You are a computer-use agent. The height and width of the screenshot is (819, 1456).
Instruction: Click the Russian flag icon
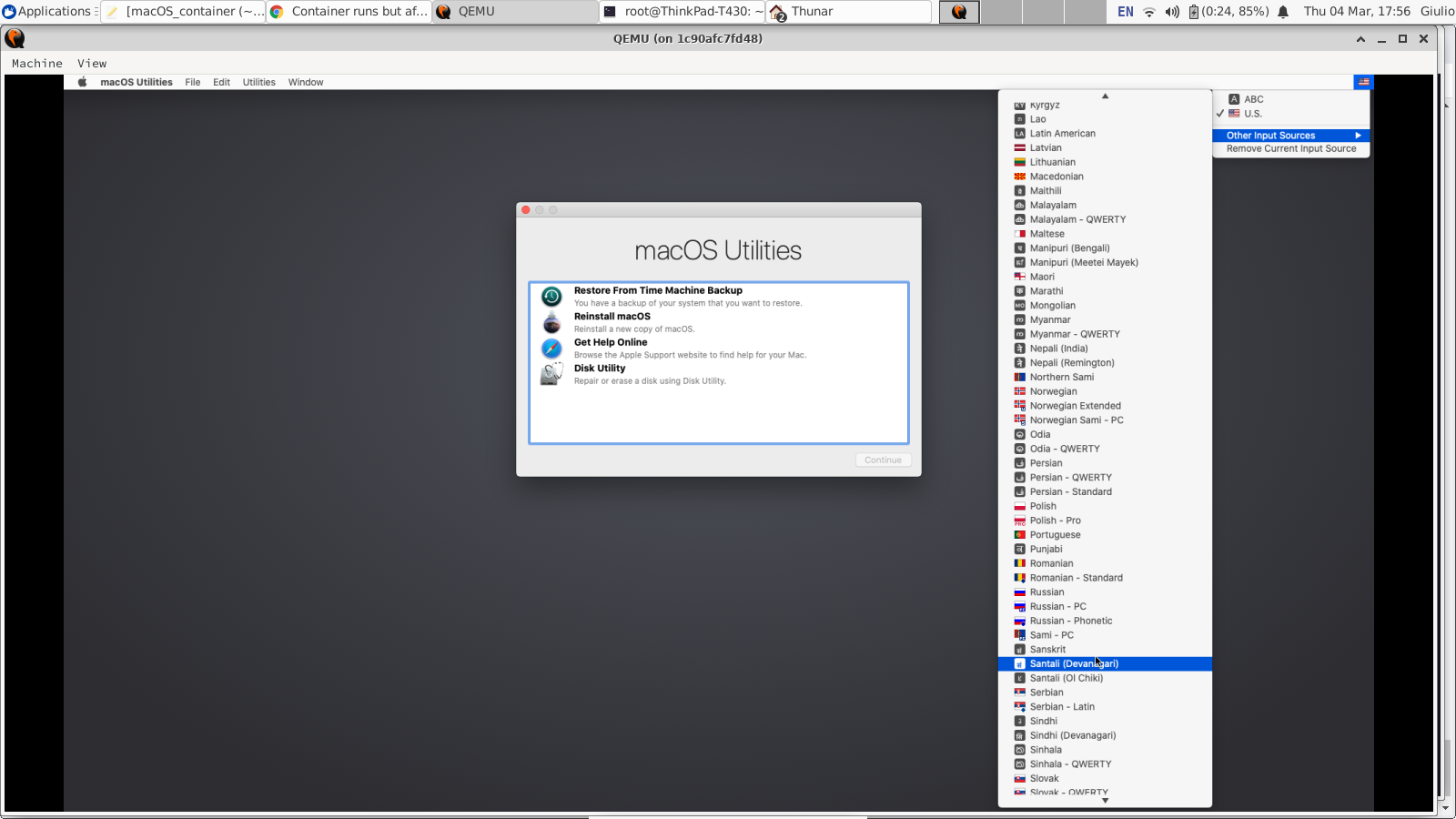click(x=1020, y=592)
